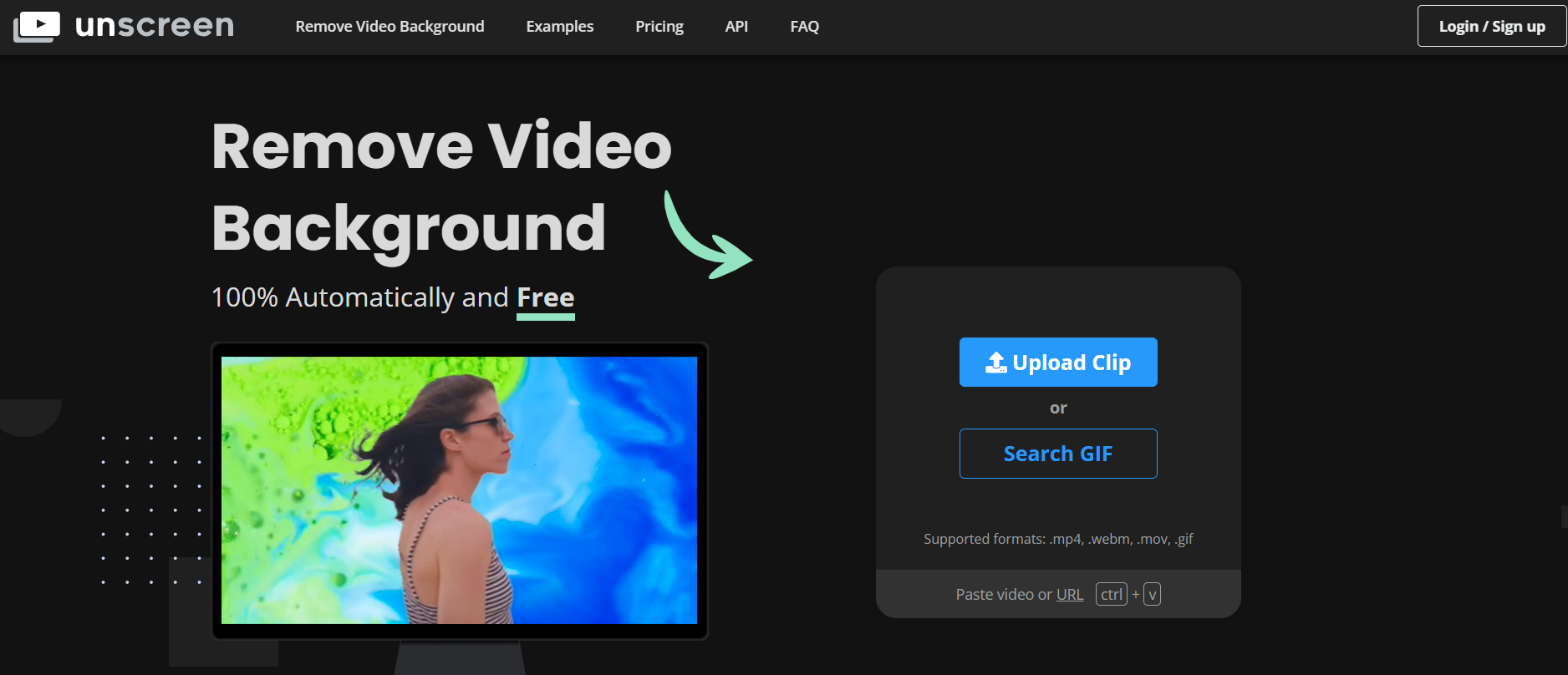This screenshot has width=1568, height=675.
Task: Click the Login / Sign up button
Action: point(1491,27)
